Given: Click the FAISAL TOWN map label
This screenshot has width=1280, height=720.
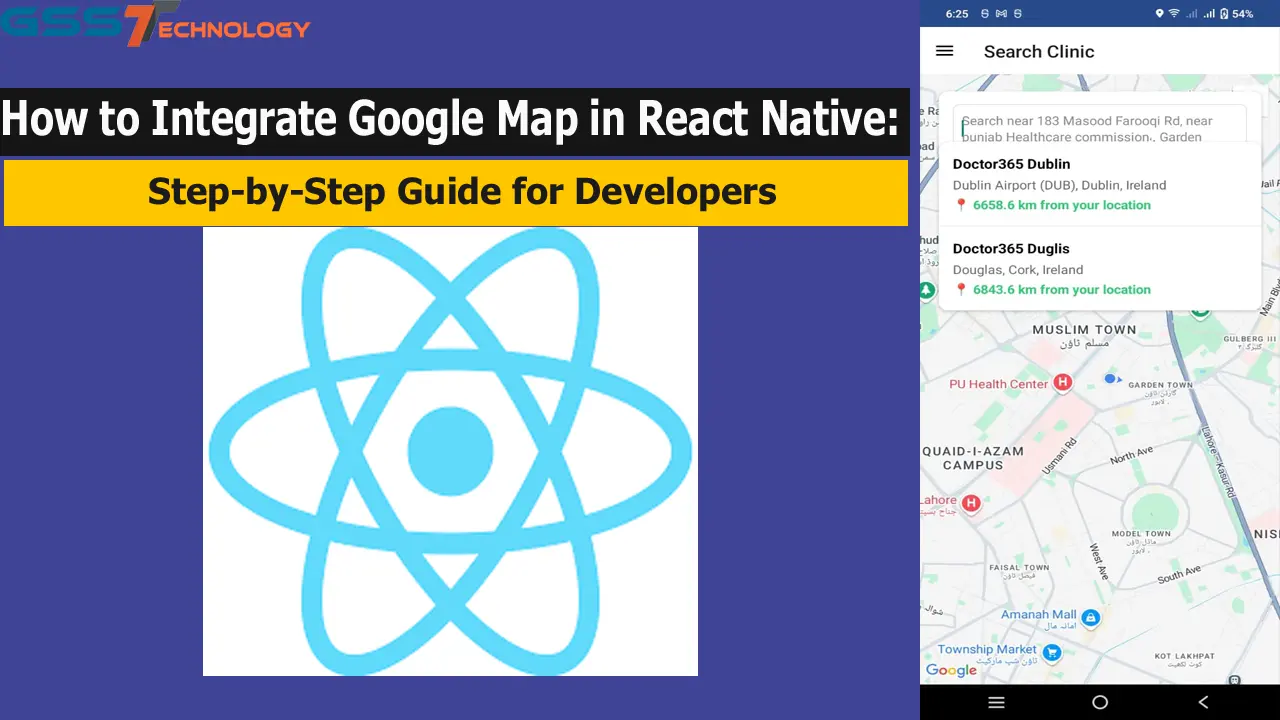Looking at the screenshot, I should 1019,568.
